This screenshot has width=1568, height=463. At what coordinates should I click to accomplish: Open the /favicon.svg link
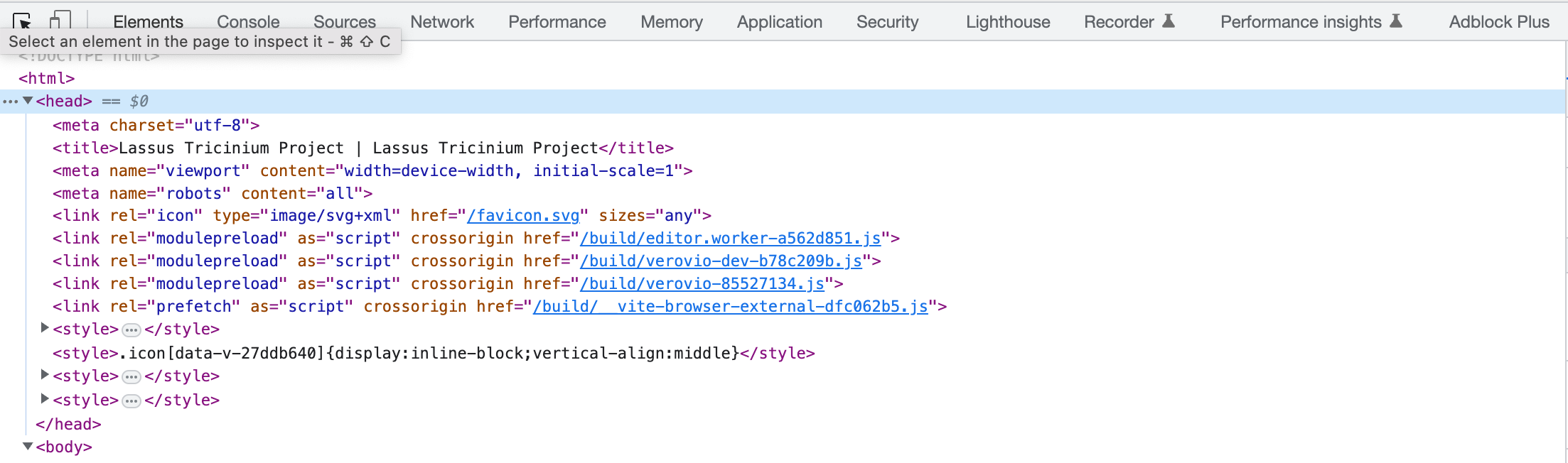(523, 216)
